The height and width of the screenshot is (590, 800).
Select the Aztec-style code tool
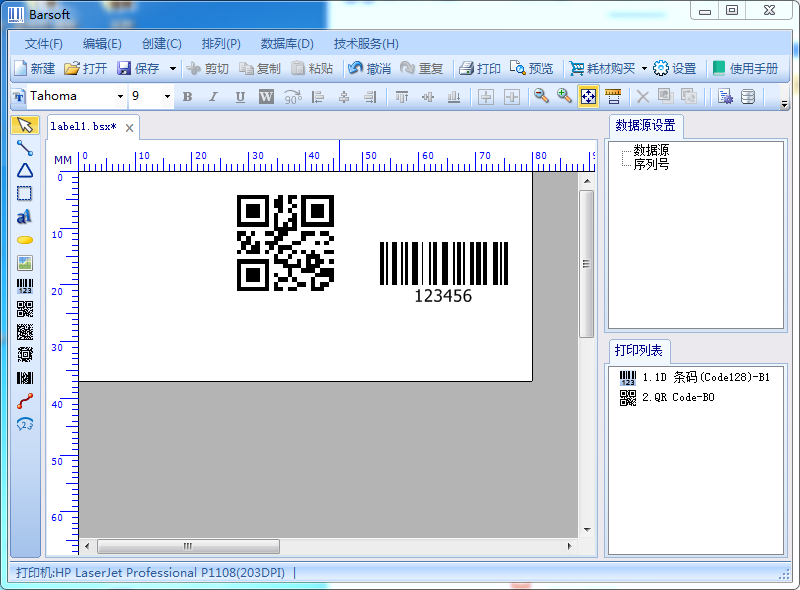24,354
